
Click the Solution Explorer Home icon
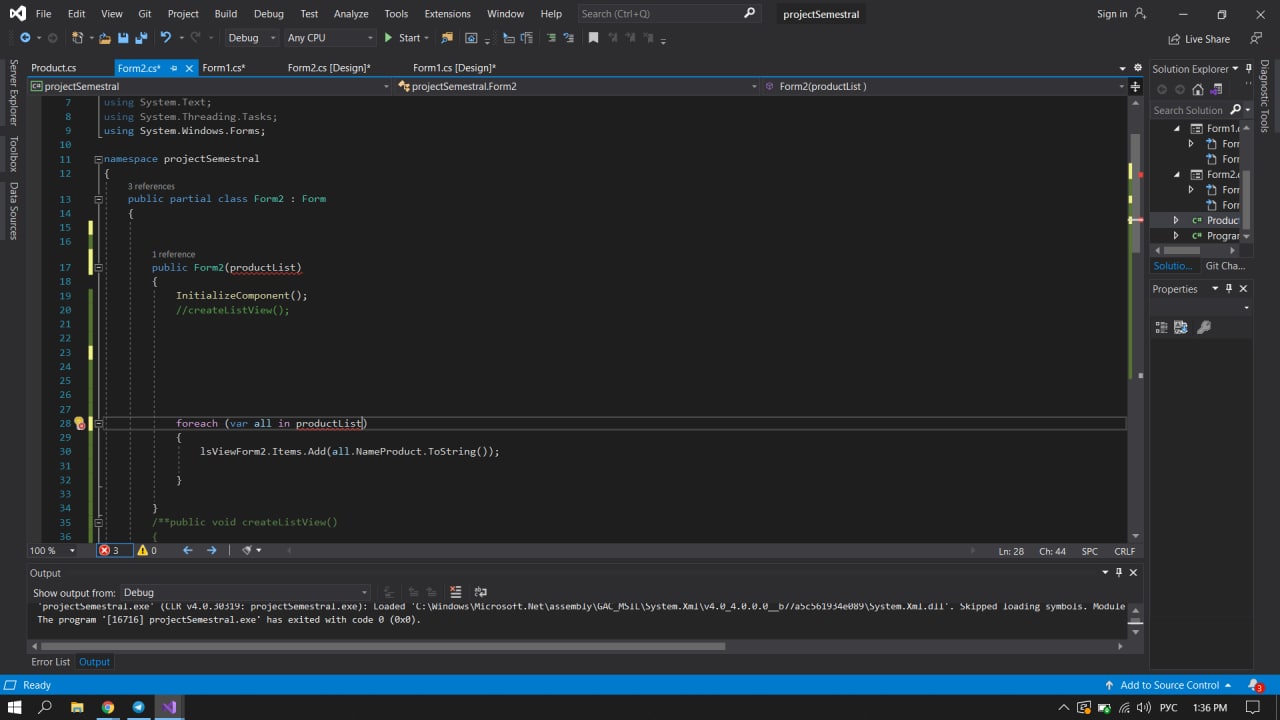coord(1198,90)
